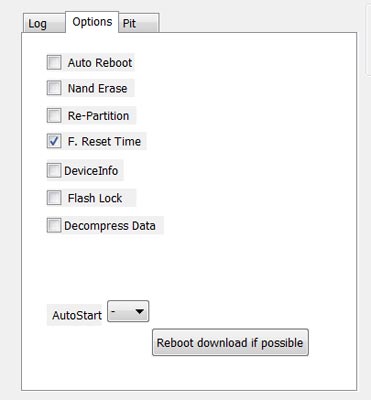Click the Auto Reboot label text
Screen dimensions: 371x400
(100, 63)
